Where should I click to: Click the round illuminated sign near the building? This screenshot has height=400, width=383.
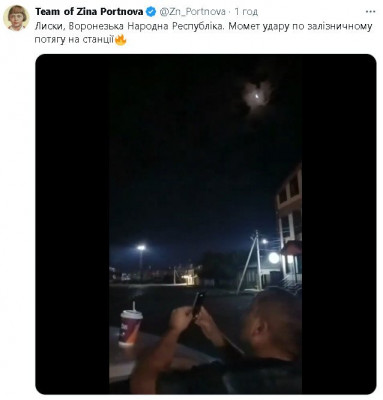(274, 258)
